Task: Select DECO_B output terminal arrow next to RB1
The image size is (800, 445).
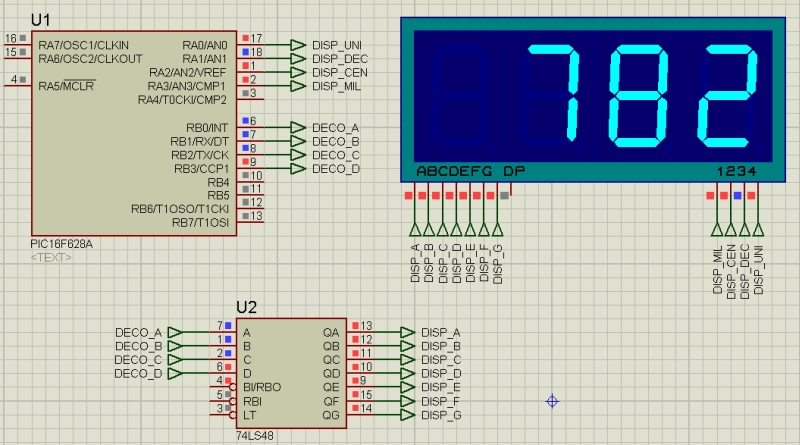Action: (x=298, y=141)
